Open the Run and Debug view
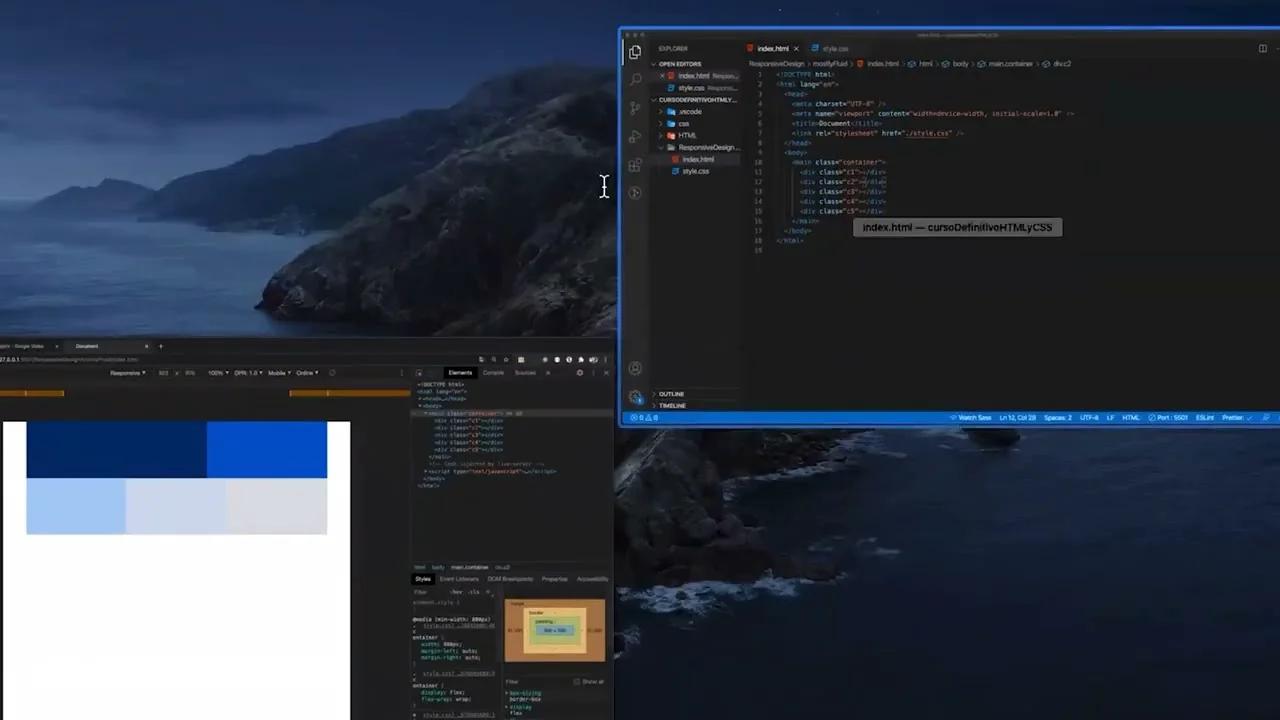Viewport: 1280px width, 720px height. point(634,135)
